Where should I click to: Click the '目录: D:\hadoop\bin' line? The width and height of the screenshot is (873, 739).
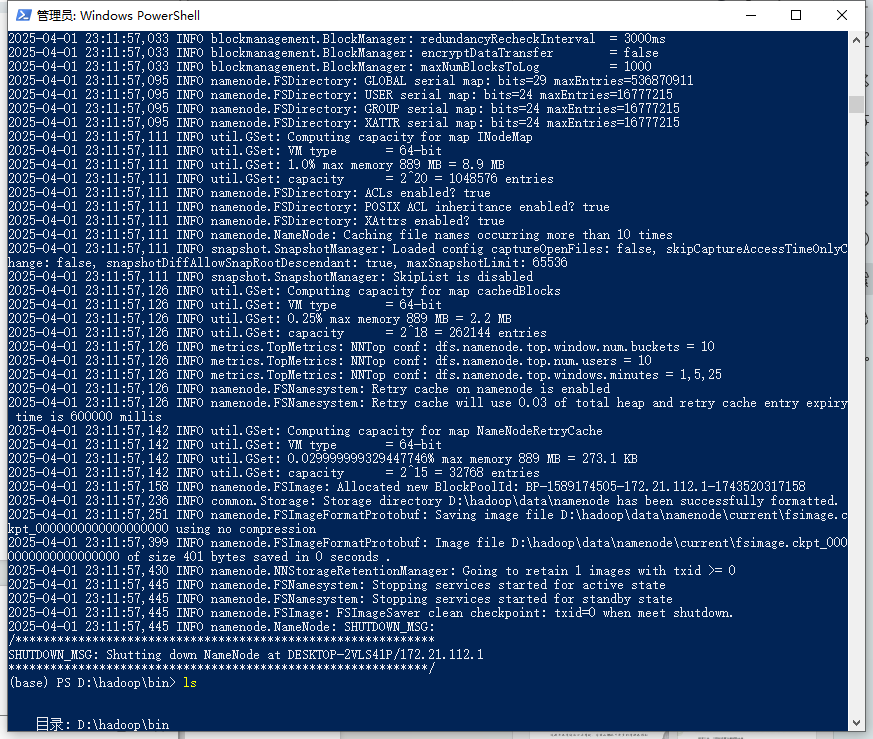(x=102, y=725)
